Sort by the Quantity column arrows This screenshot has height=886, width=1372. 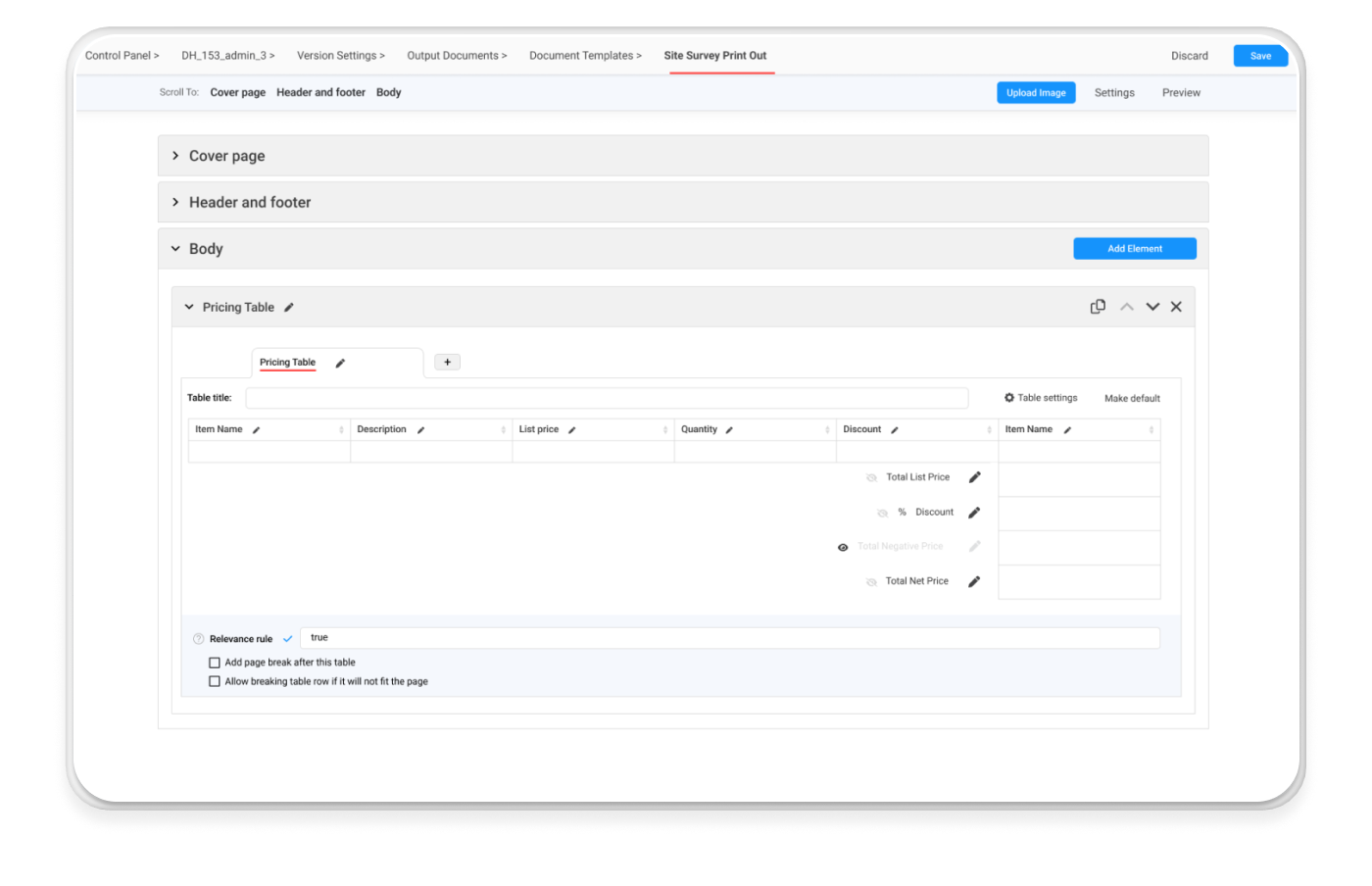tap(827, 430)
